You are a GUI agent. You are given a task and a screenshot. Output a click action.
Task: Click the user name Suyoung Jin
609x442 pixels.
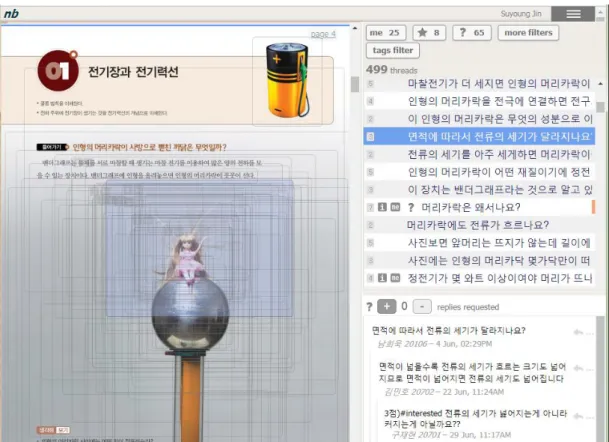[x=521, y=14]
